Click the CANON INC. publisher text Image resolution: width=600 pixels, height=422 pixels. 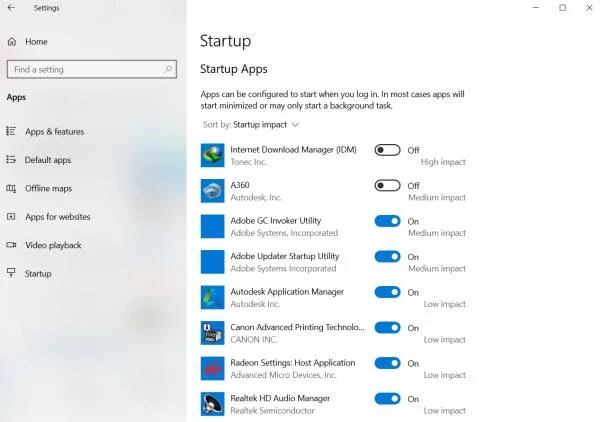tap(254, 339)
